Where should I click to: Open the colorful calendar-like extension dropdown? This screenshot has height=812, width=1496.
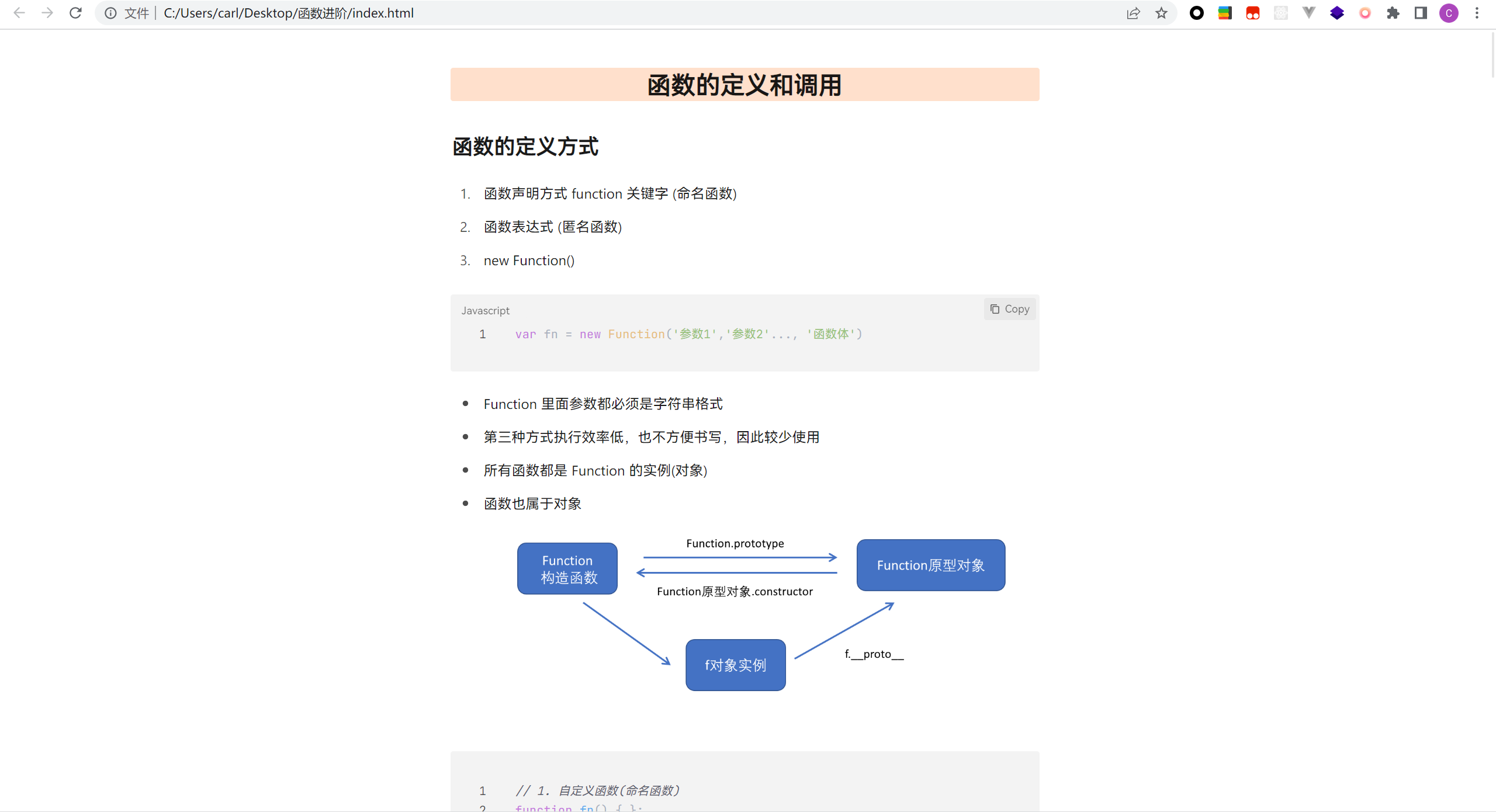point(1225,12)
